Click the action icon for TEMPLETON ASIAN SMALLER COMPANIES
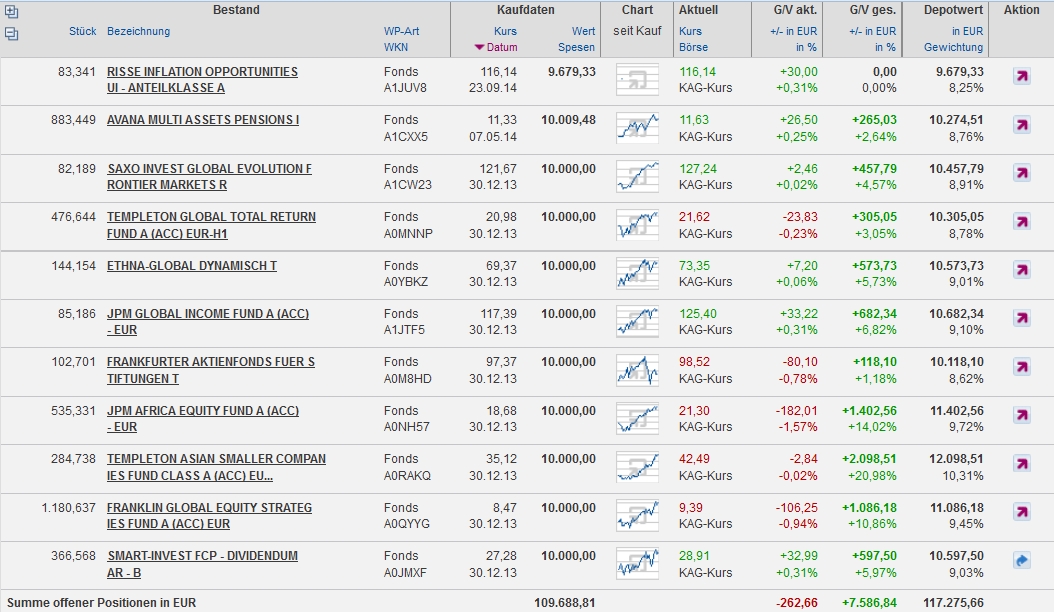 [1021, 463]
